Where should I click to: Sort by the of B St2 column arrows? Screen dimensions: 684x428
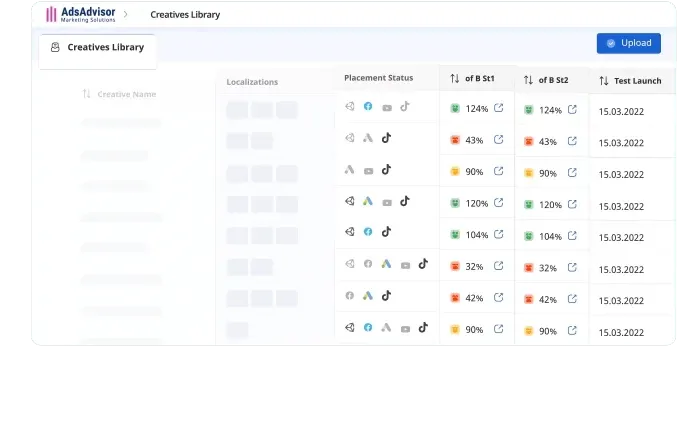528,80
